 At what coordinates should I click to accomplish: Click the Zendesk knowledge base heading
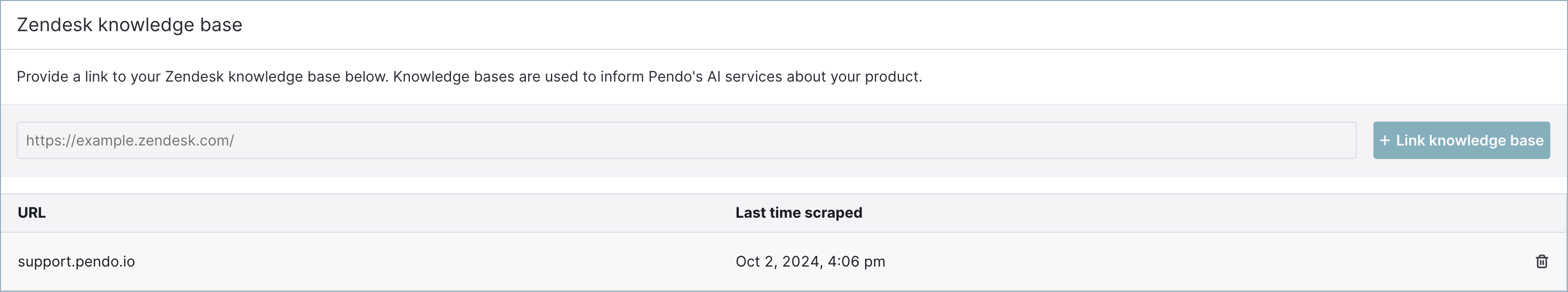[x=130, y=25]
